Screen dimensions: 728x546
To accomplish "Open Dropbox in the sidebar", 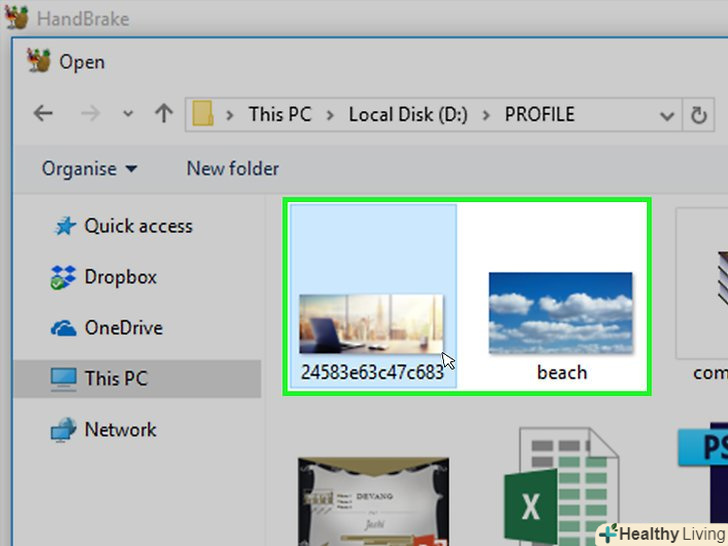I will 121,277.
